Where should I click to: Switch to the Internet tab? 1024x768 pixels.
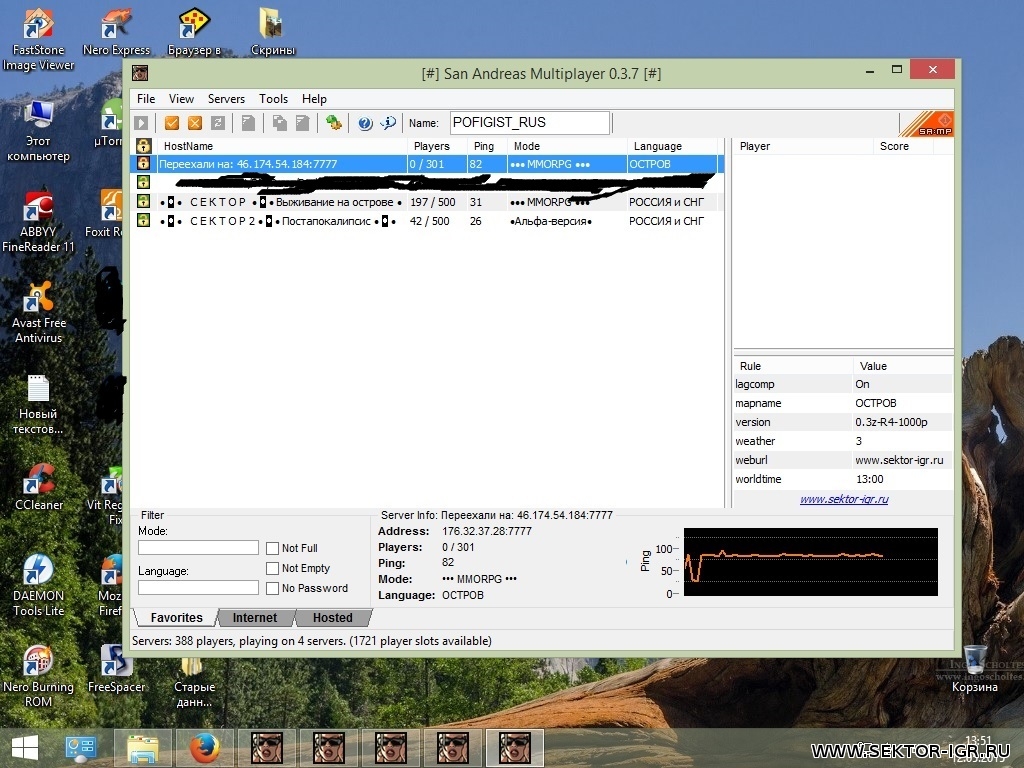[255, 618]
